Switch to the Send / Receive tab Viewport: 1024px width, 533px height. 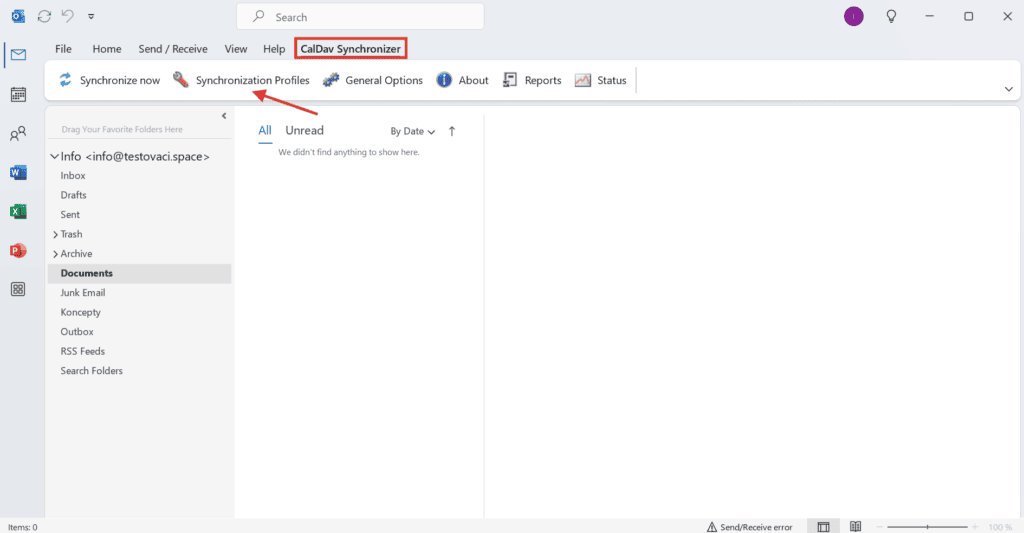coord(173,49)
